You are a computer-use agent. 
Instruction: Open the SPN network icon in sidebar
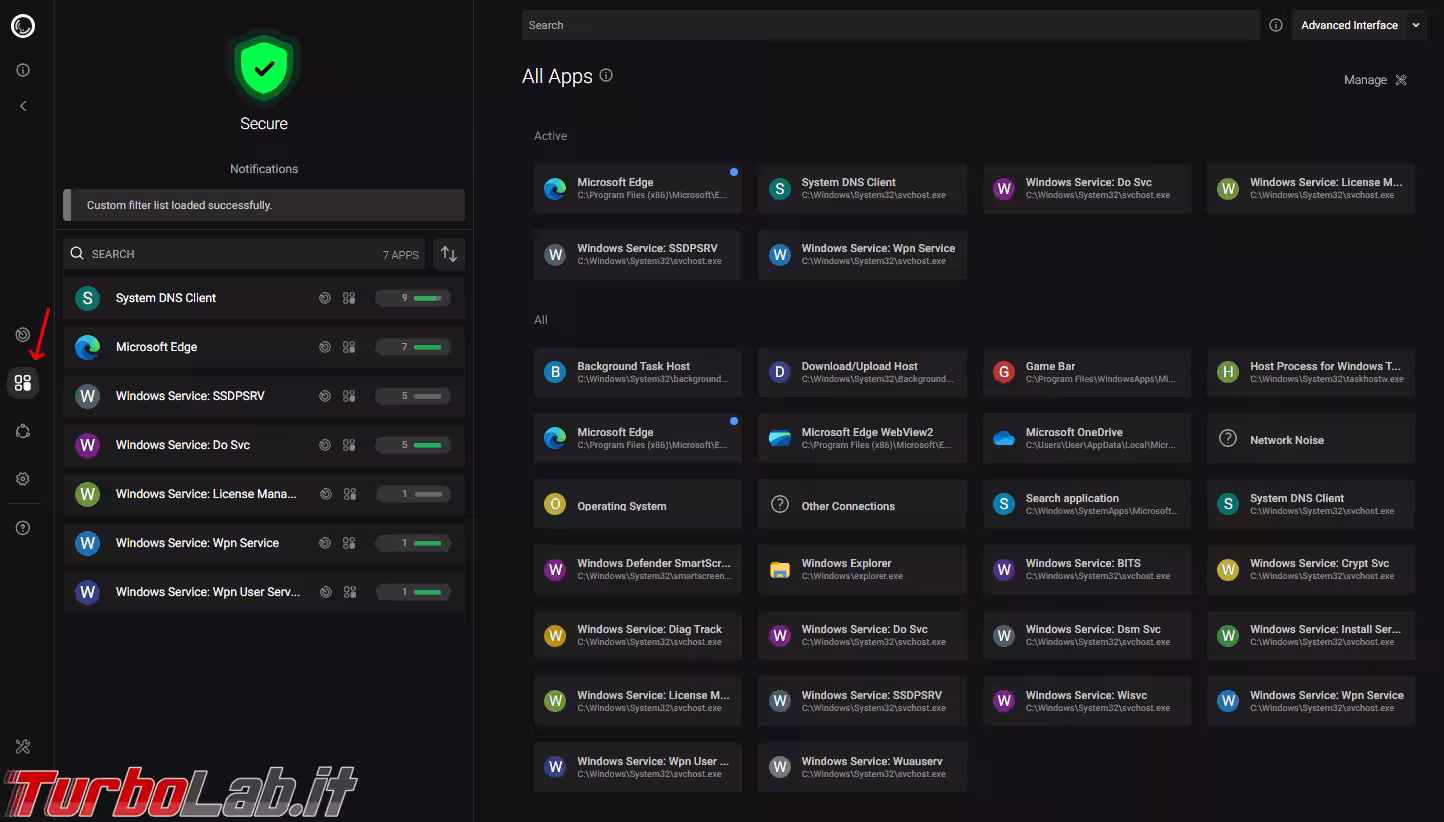(23, 431)
